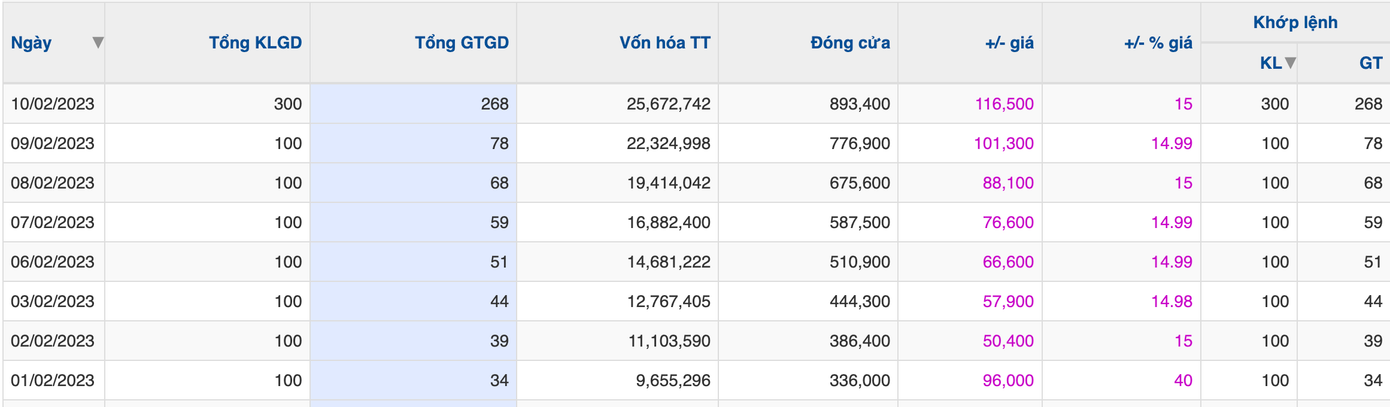The height and width of the screenshot is (407, 1390).
Task: Click the +/- giá column header
Action: pyautogui.click(x=1009, y=43)
